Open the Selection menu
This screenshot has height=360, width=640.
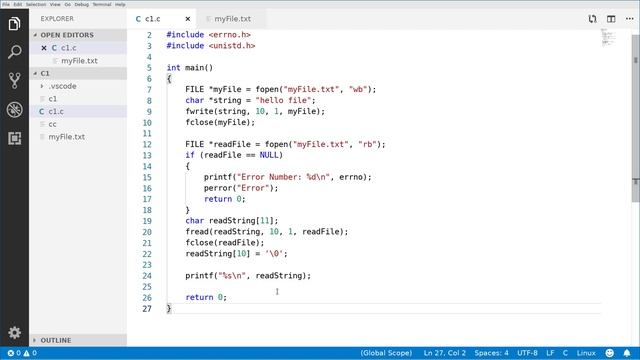(36, 4)
